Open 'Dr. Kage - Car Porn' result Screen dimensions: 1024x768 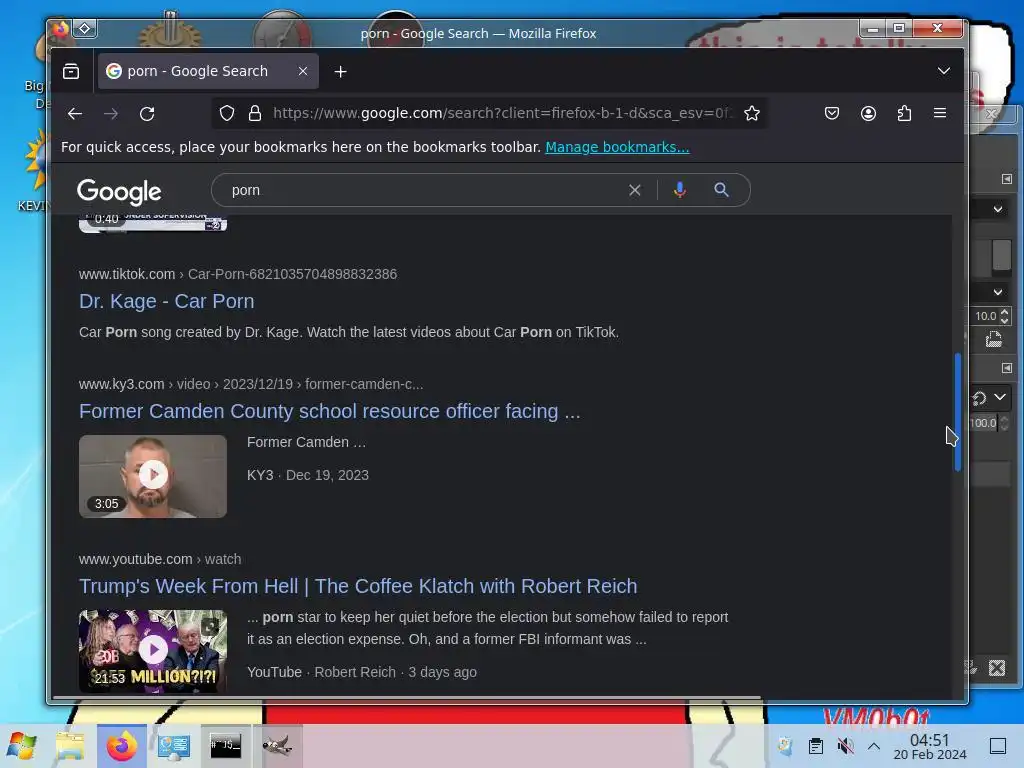point(167,301)
